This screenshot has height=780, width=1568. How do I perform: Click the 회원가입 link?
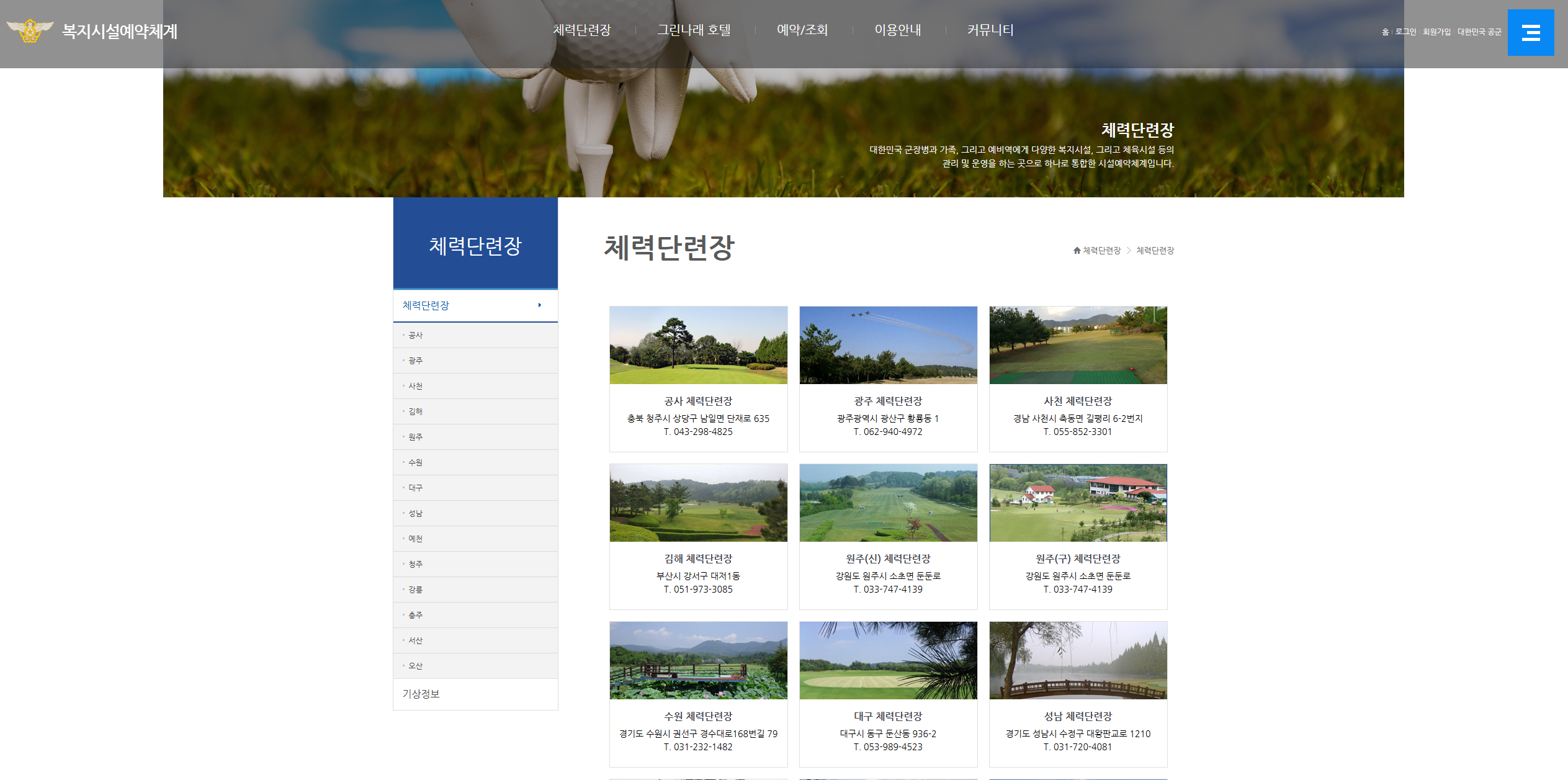[x=1436, y=32]
